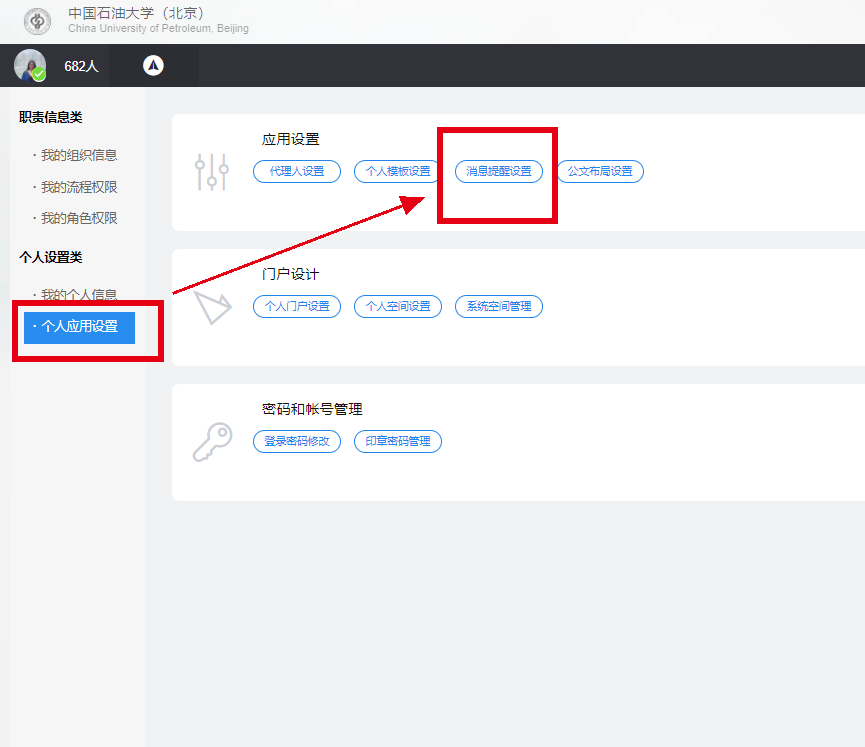The width and height of the screenshot is (865, 747).
Task: Click the 公文布局设置 button
Action: pyautogui.click(x=600, y=171)
